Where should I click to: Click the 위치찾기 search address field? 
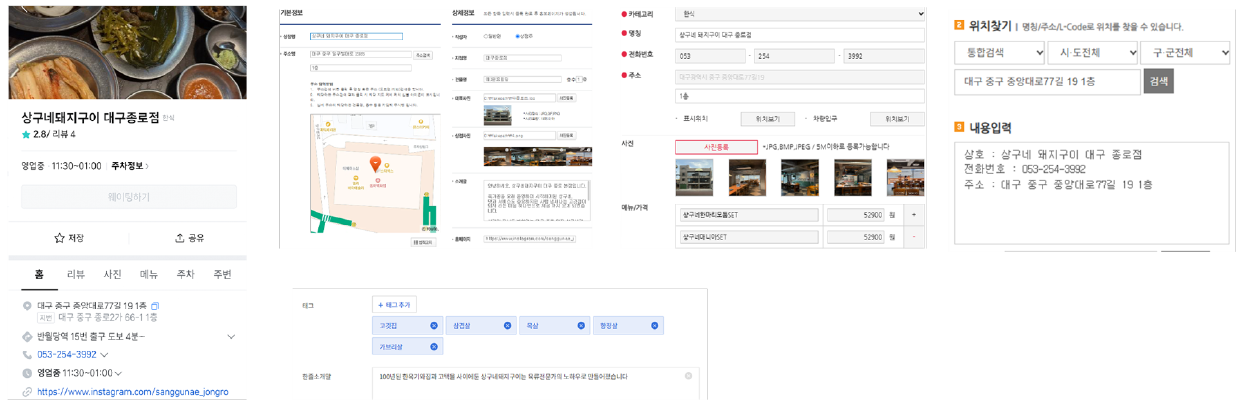pos(1047,81)
